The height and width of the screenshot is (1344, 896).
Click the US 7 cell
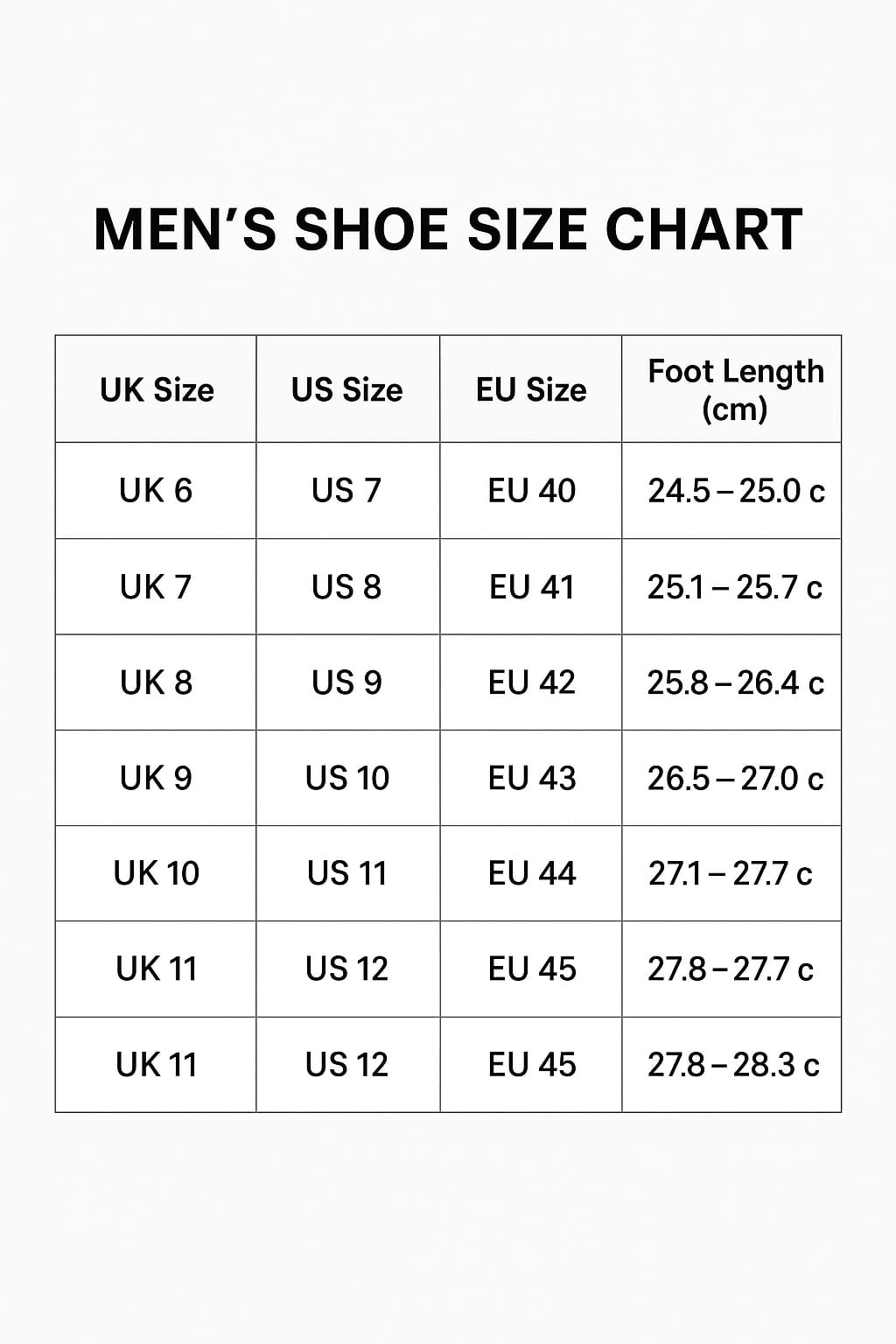tap(347, 491)
